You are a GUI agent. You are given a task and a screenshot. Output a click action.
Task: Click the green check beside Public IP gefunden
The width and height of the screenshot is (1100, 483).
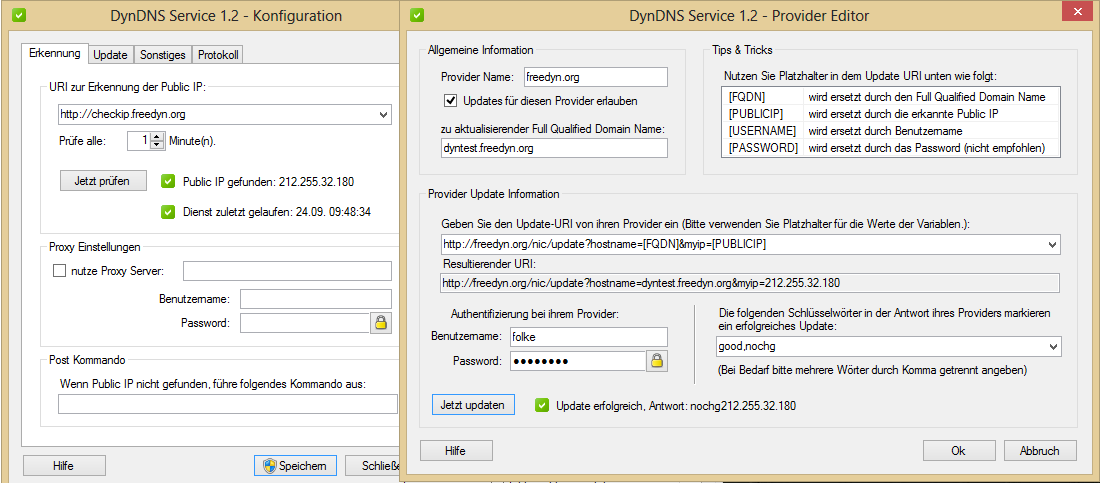tap(168, 182)
